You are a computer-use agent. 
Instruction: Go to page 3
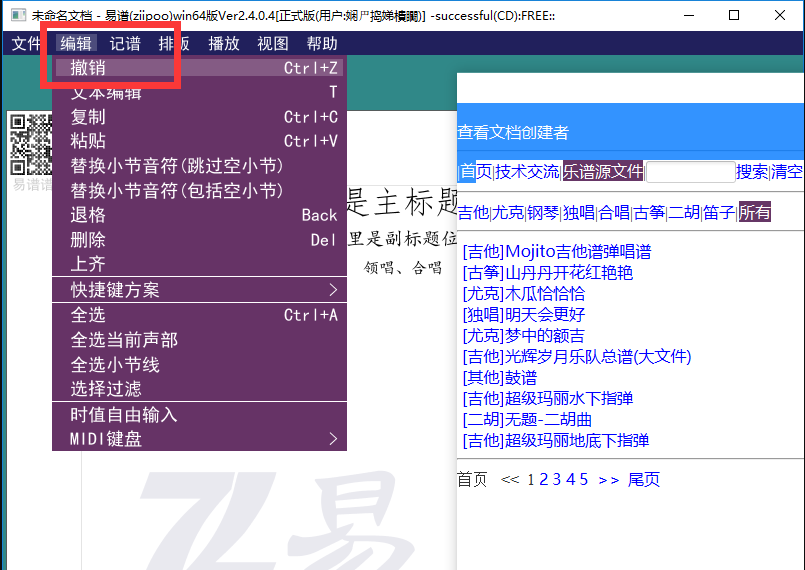(557, 479)
